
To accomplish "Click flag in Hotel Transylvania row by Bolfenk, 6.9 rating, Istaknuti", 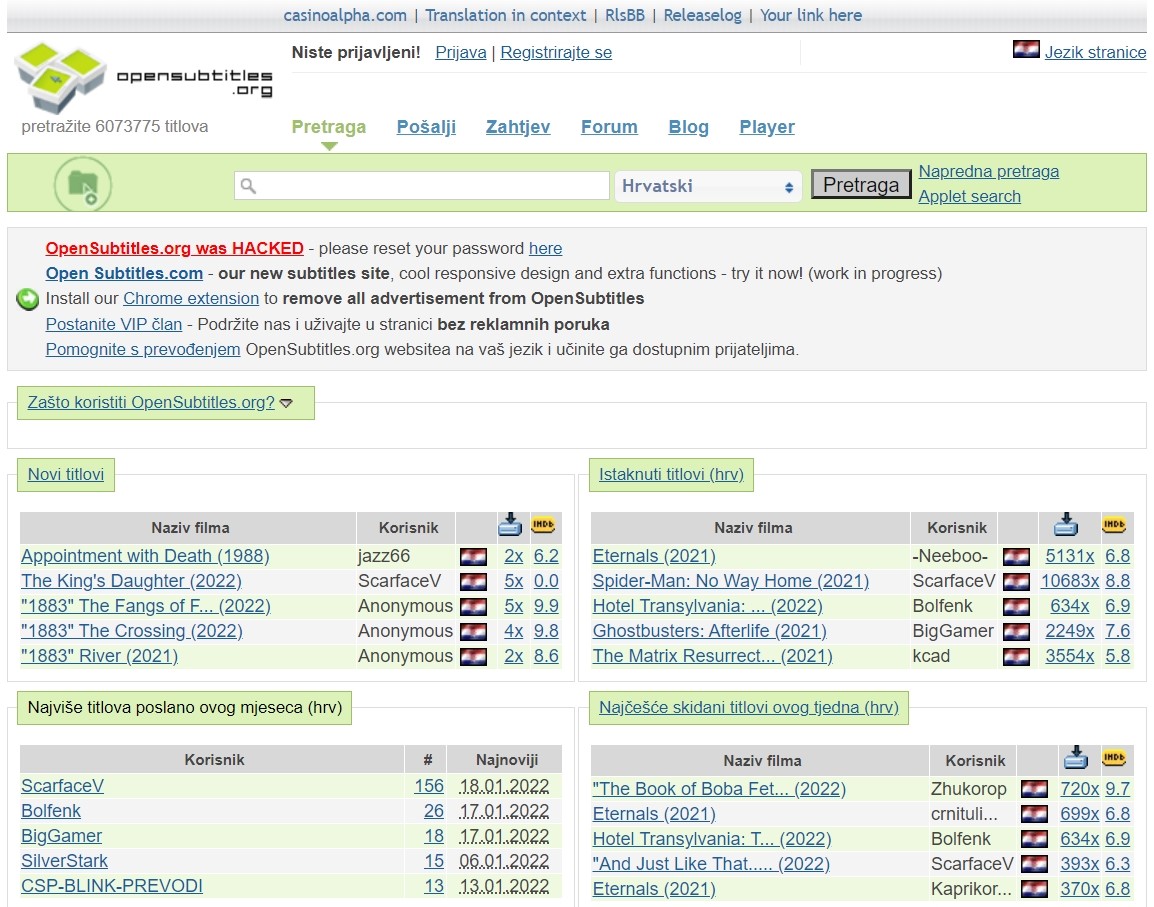I will coord(1016,607).
